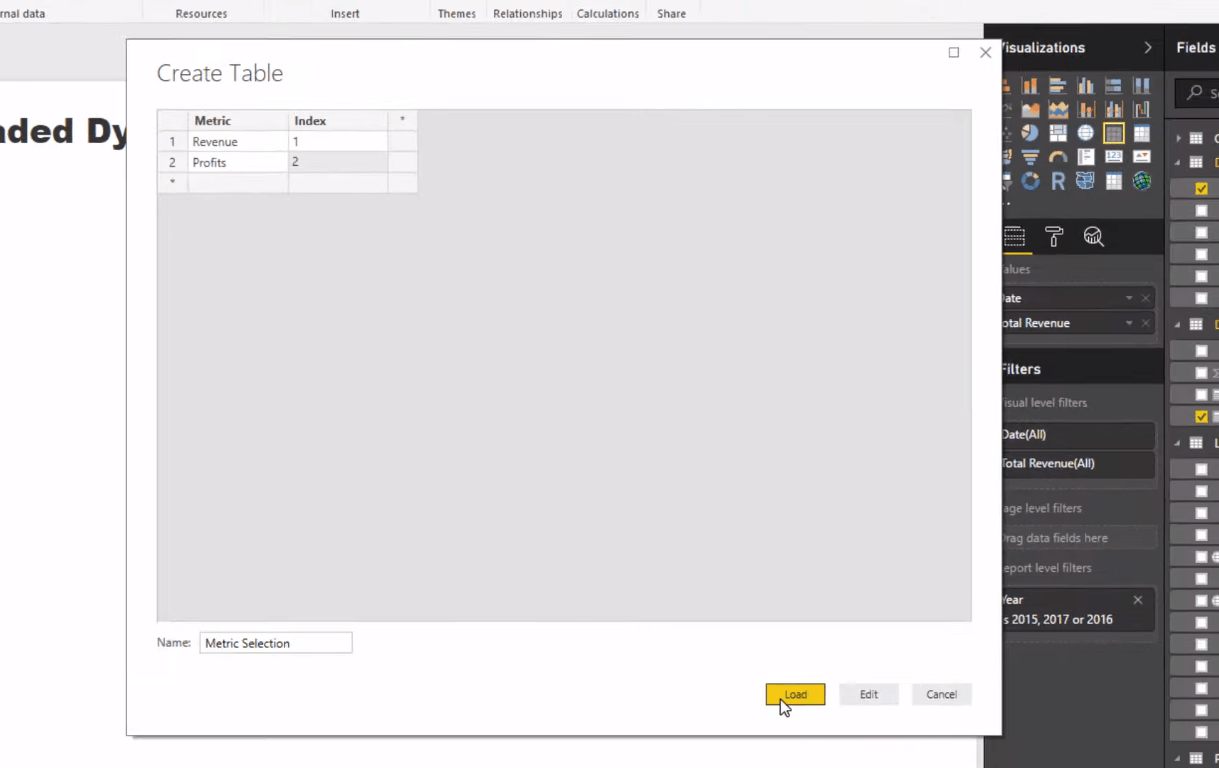
Task: Add a new column via asterisk header
Action: (x=402, y=120)
